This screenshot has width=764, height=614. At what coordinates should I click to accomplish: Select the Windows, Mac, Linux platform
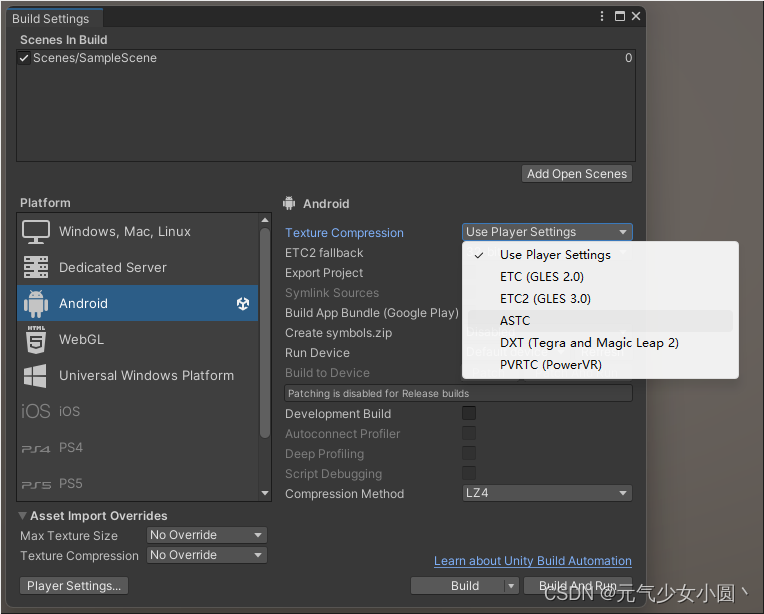click(138, 231)
